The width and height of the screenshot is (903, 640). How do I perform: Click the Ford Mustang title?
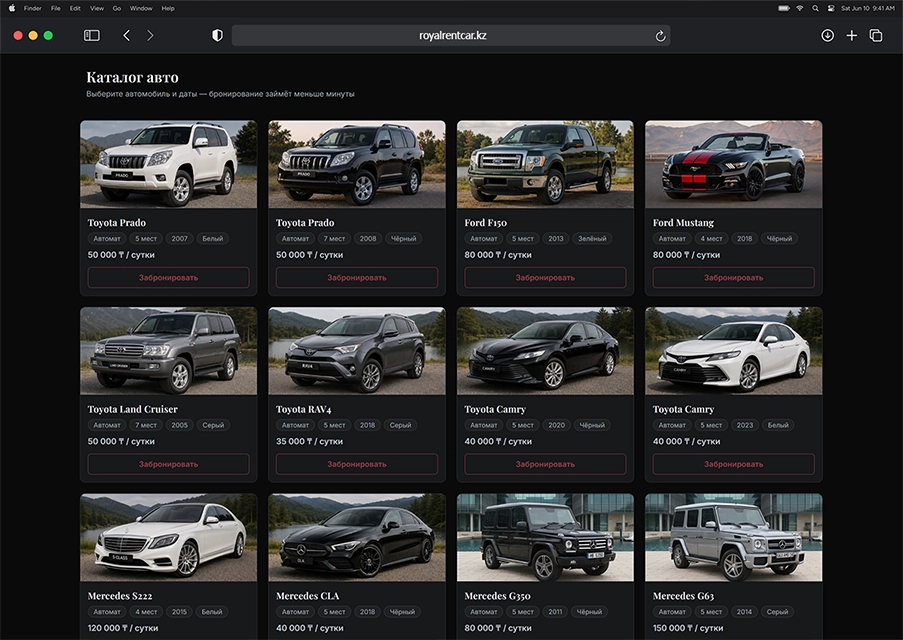tap(683, 222)
